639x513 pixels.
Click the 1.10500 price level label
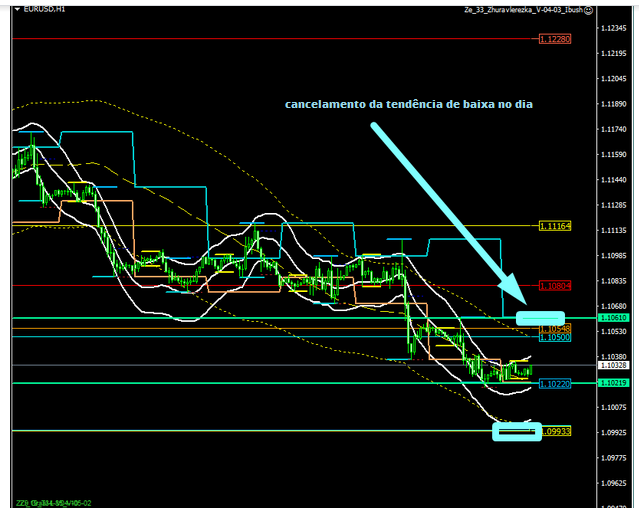click(x=555, y=338)
